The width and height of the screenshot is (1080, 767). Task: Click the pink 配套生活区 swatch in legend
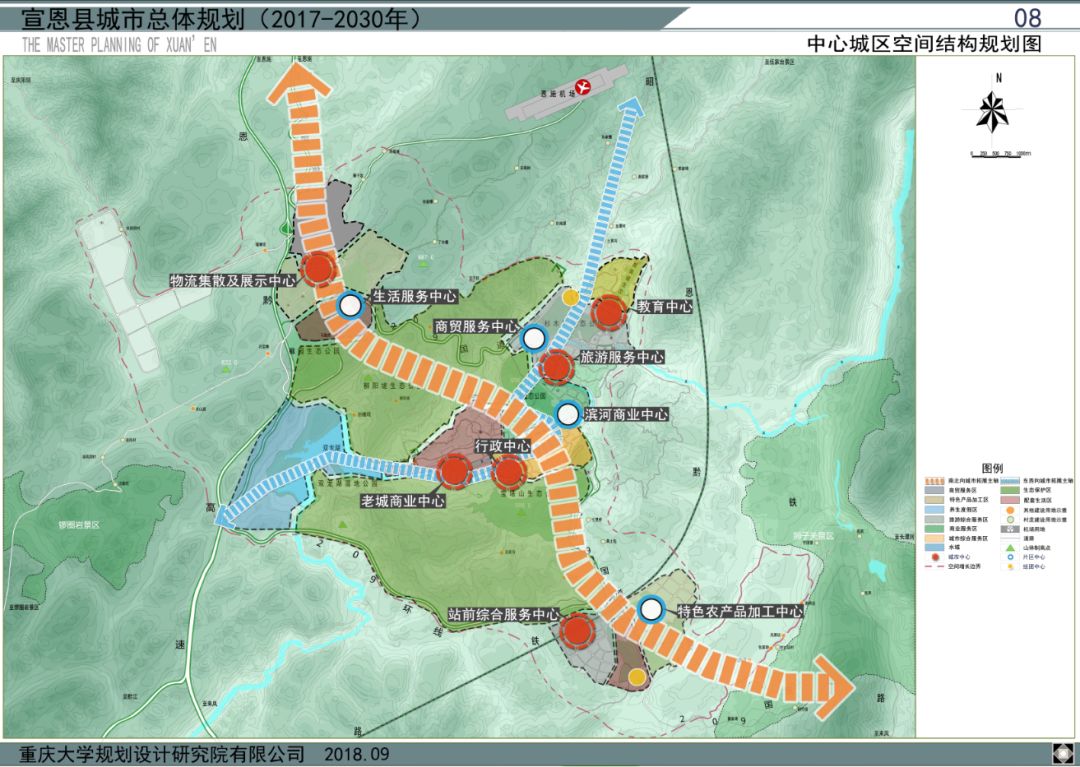tap(1010, 500)
